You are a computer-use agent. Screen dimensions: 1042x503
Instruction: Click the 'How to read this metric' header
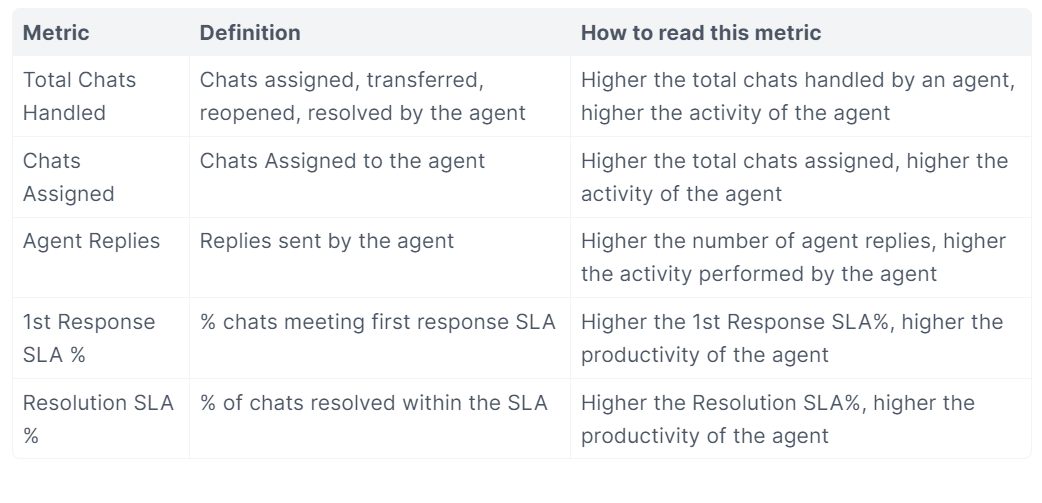[700, 33]
